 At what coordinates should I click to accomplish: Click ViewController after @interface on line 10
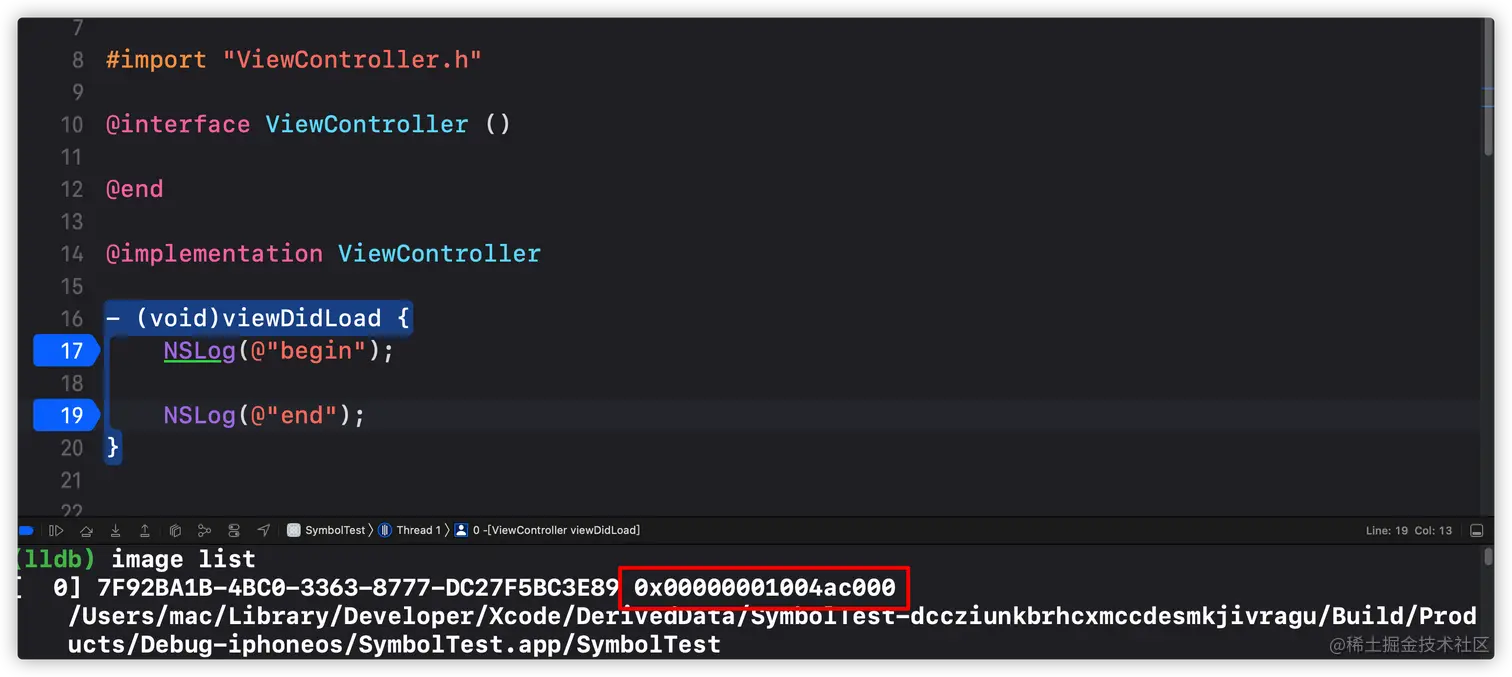[367, 124]
